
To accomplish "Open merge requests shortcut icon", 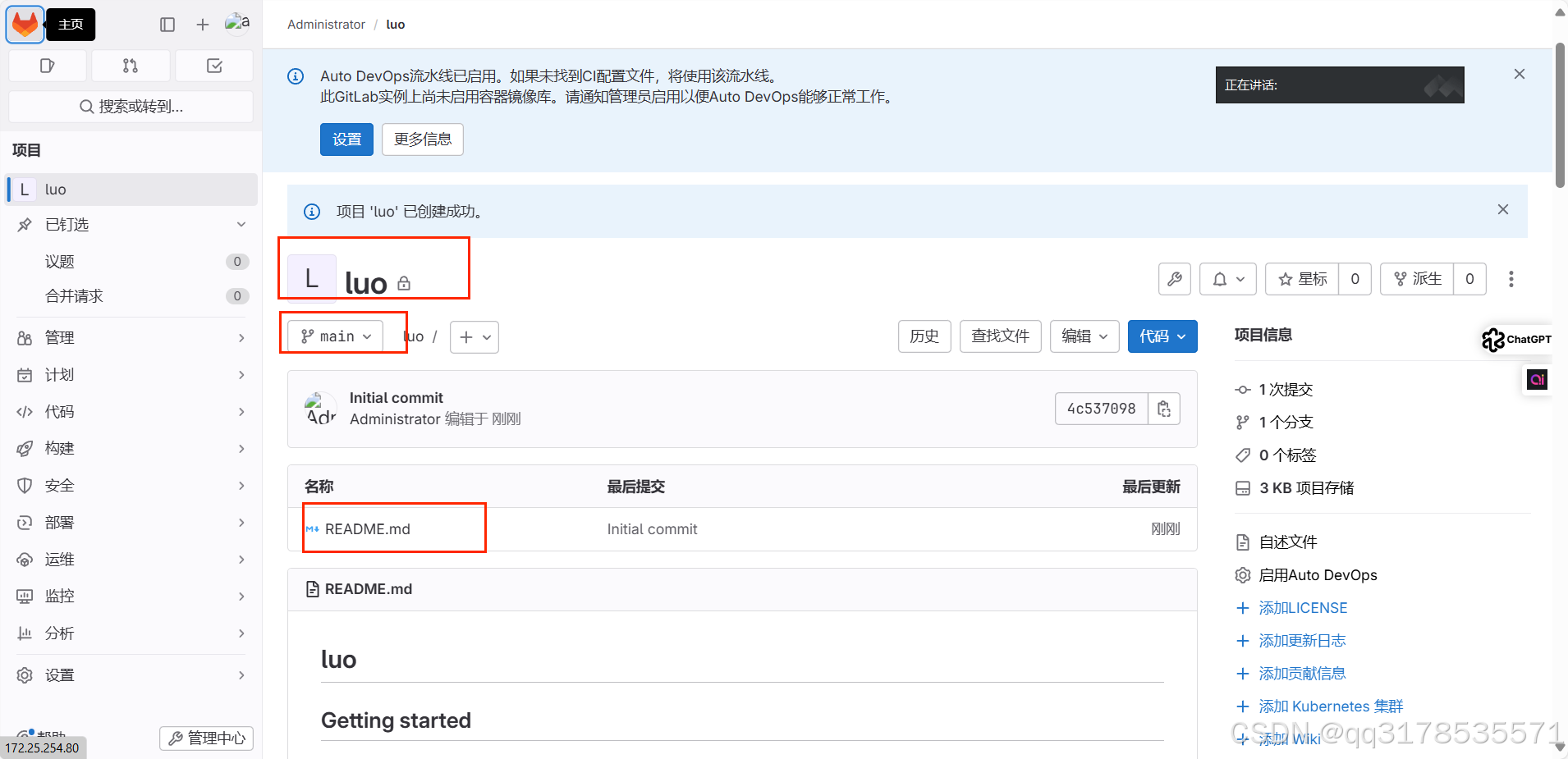I will (x=131, y=66).
